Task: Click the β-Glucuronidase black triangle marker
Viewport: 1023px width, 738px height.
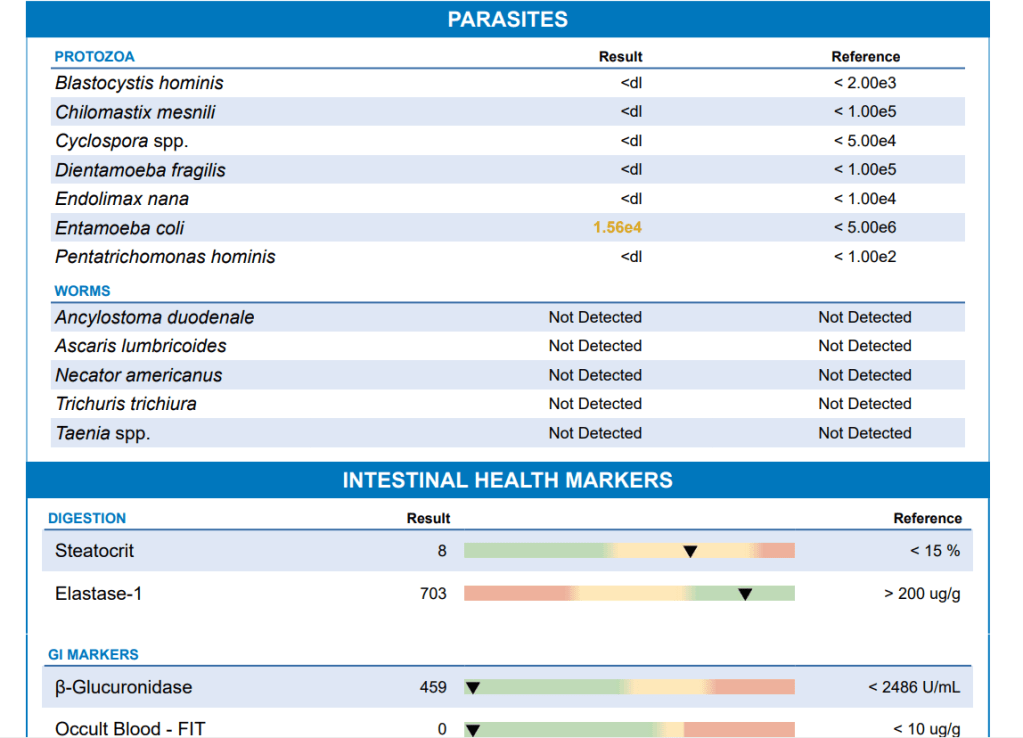Action: (x=474, y=687)
